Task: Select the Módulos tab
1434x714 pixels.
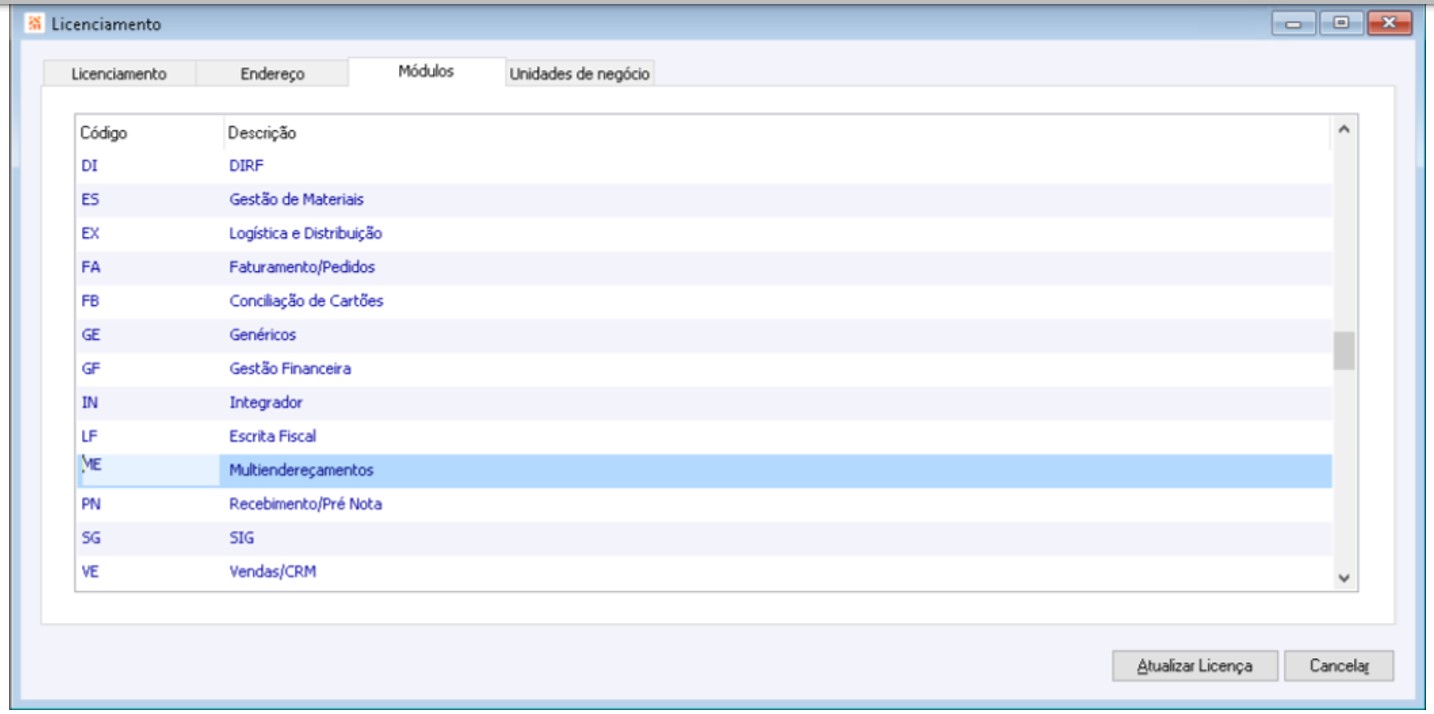Action: pyautogui.click(x=427, y=72)
